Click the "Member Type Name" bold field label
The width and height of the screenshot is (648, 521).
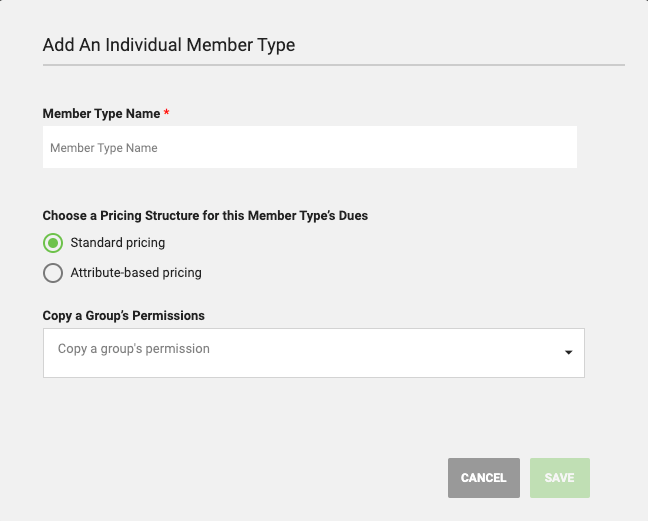(101, 114)
